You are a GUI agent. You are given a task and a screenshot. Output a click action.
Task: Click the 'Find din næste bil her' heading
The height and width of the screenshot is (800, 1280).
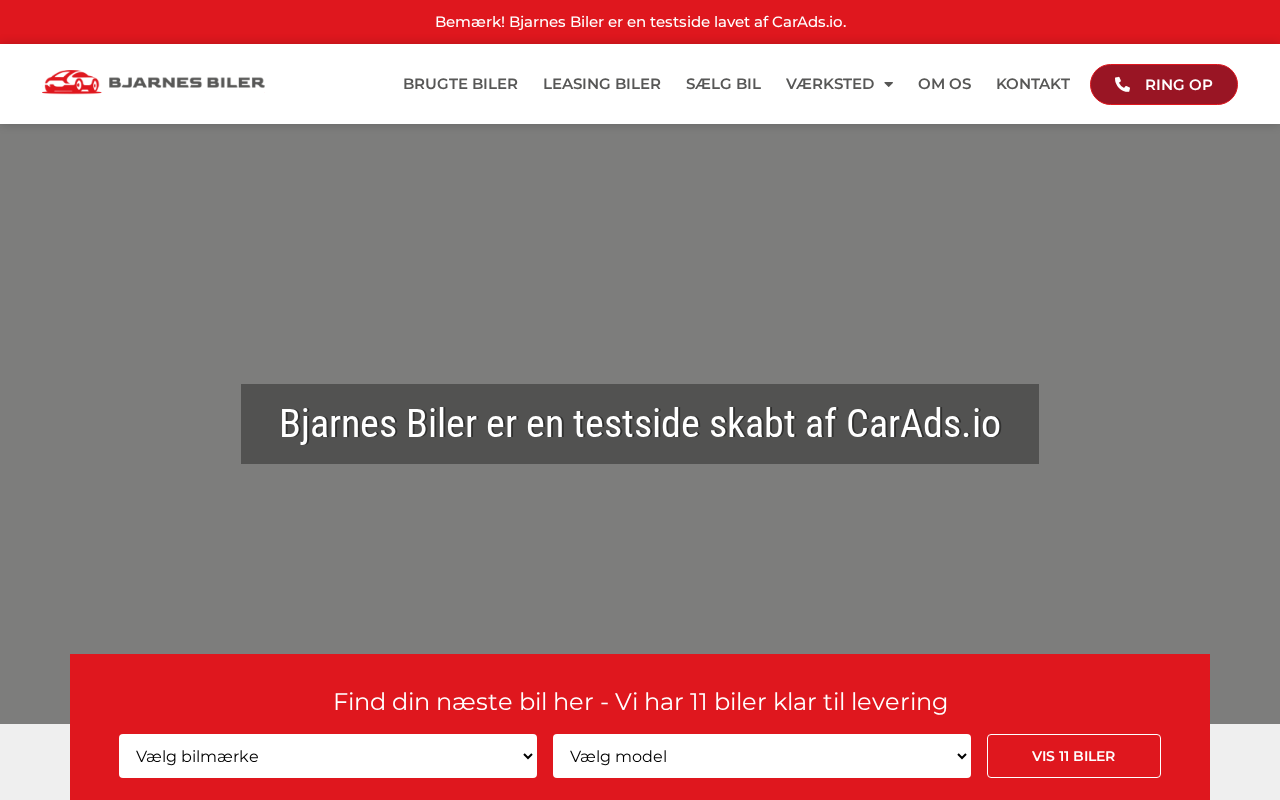[x=640, y=701]
